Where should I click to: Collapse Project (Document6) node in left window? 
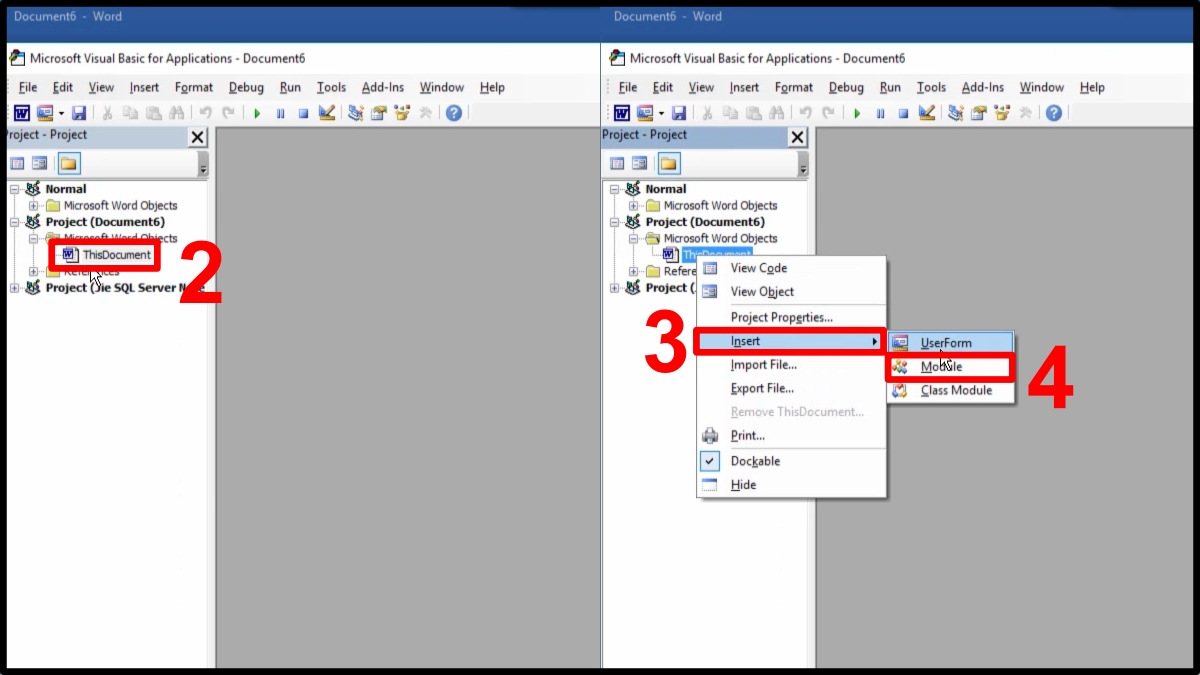coord(15,222)
